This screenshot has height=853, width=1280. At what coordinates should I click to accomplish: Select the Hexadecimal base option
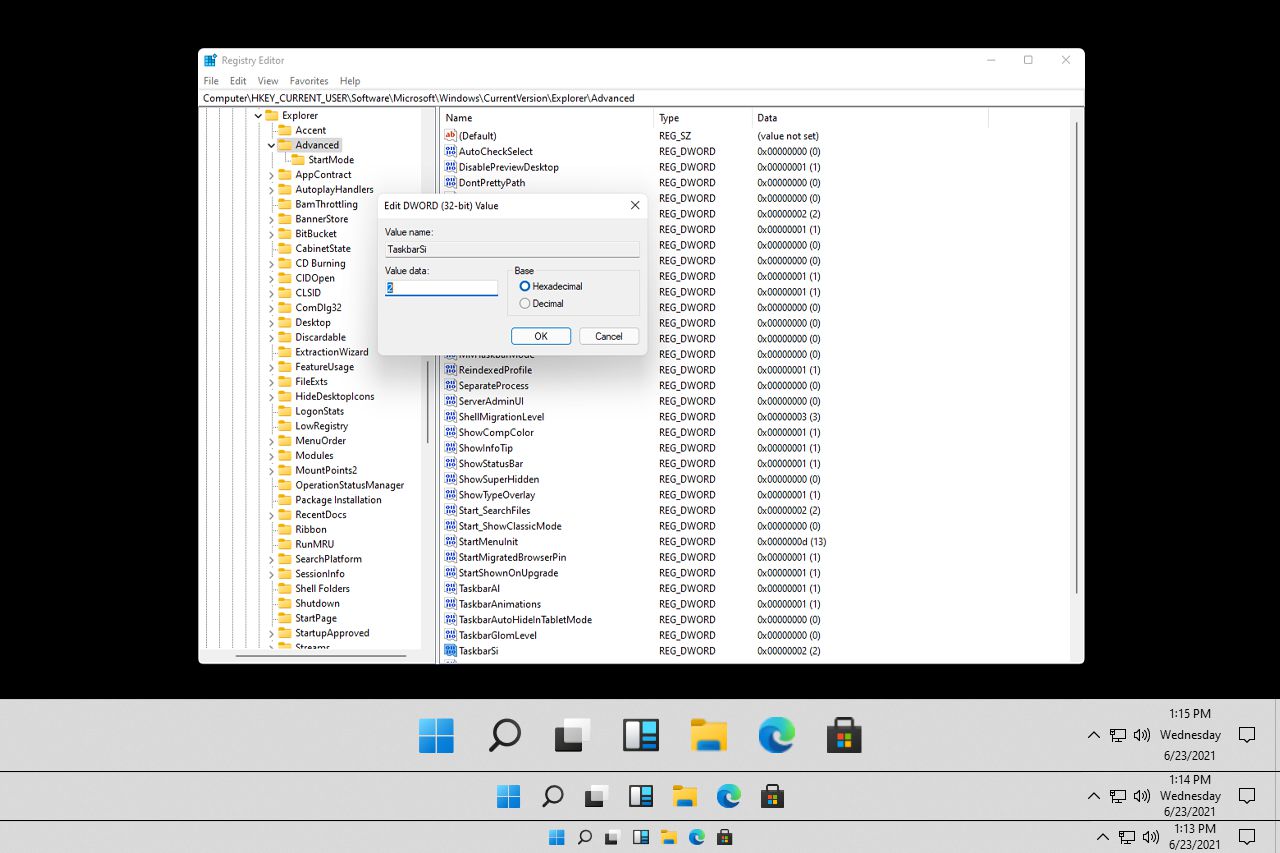pos(524,286)
